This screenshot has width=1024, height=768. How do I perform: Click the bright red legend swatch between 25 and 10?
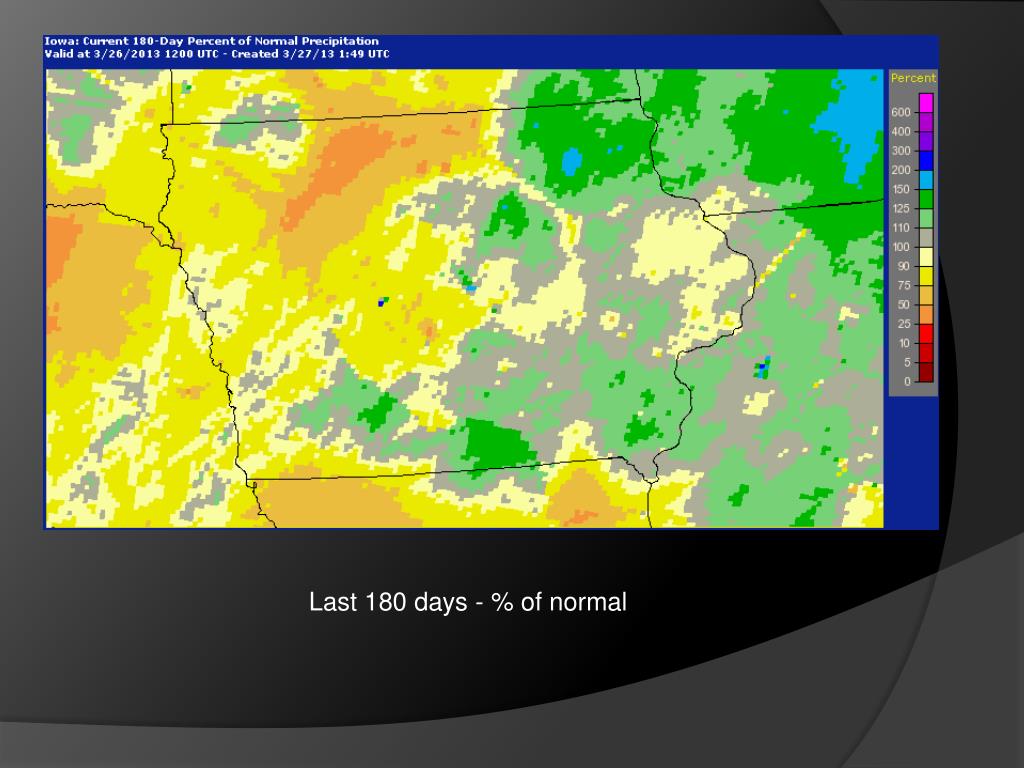pyautogui.click(x=926, y=334)
